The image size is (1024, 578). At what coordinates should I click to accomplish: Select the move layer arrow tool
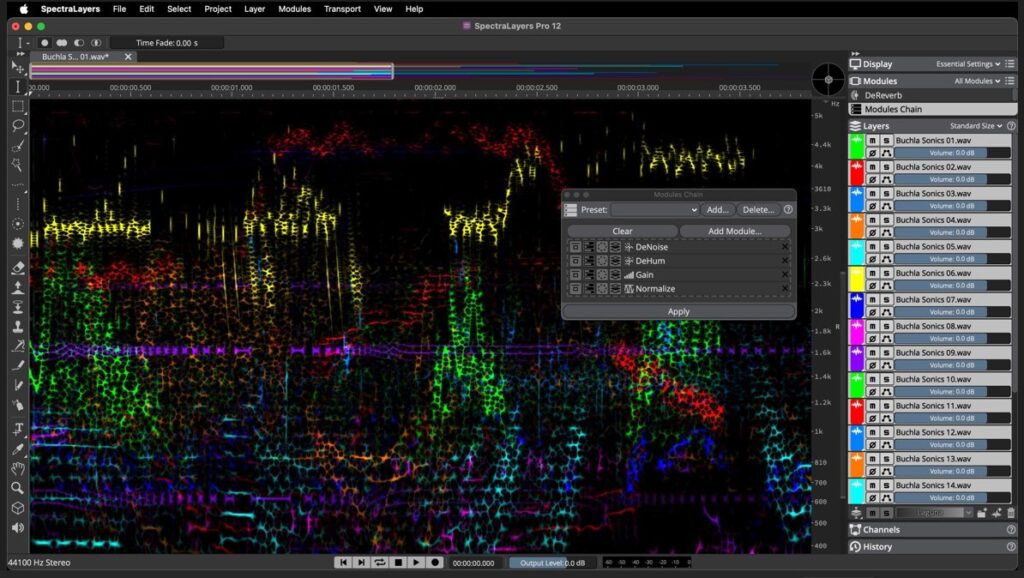[x=18, y=67]
